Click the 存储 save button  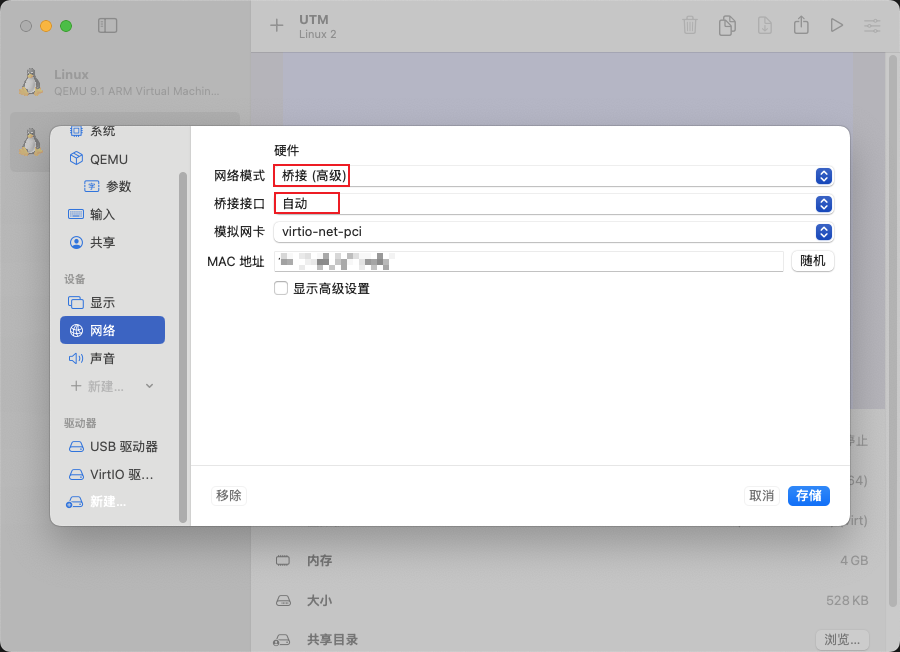808,495
